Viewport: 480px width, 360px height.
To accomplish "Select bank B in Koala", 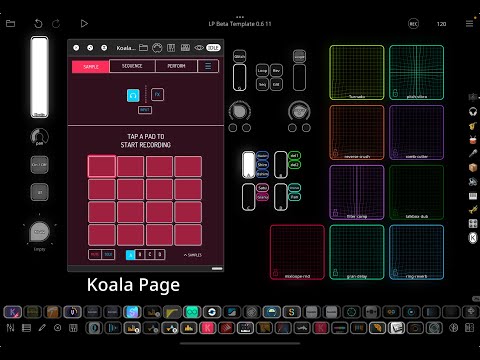I will click(x=140, y=255).
